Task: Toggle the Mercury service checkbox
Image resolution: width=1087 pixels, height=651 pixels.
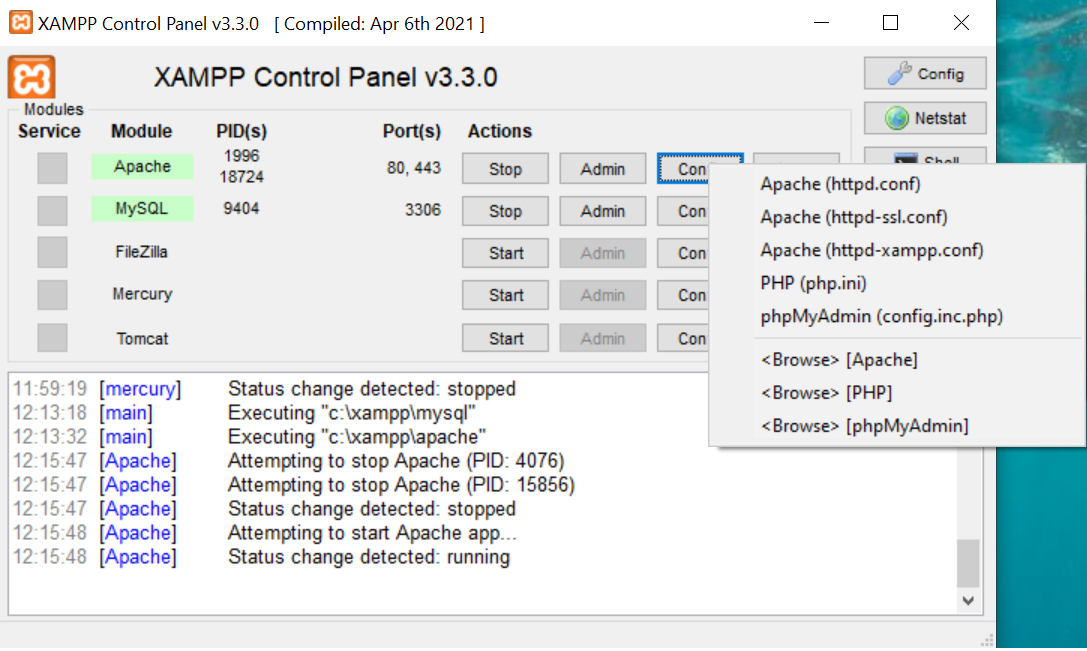Action: (52, 295)
